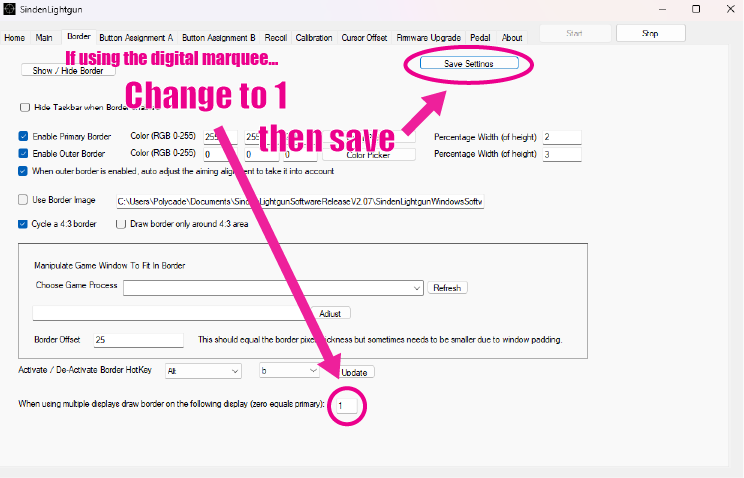The image size is (744, 478).
Task: Open the Alt hotkey modifier dropdown
Action: pos(203,371)
